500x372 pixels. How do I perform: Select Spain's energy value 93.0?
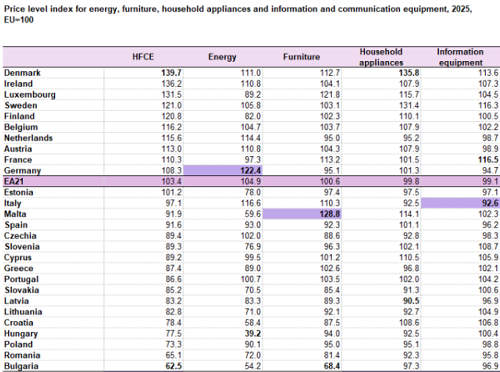click(x=253, y=225)
